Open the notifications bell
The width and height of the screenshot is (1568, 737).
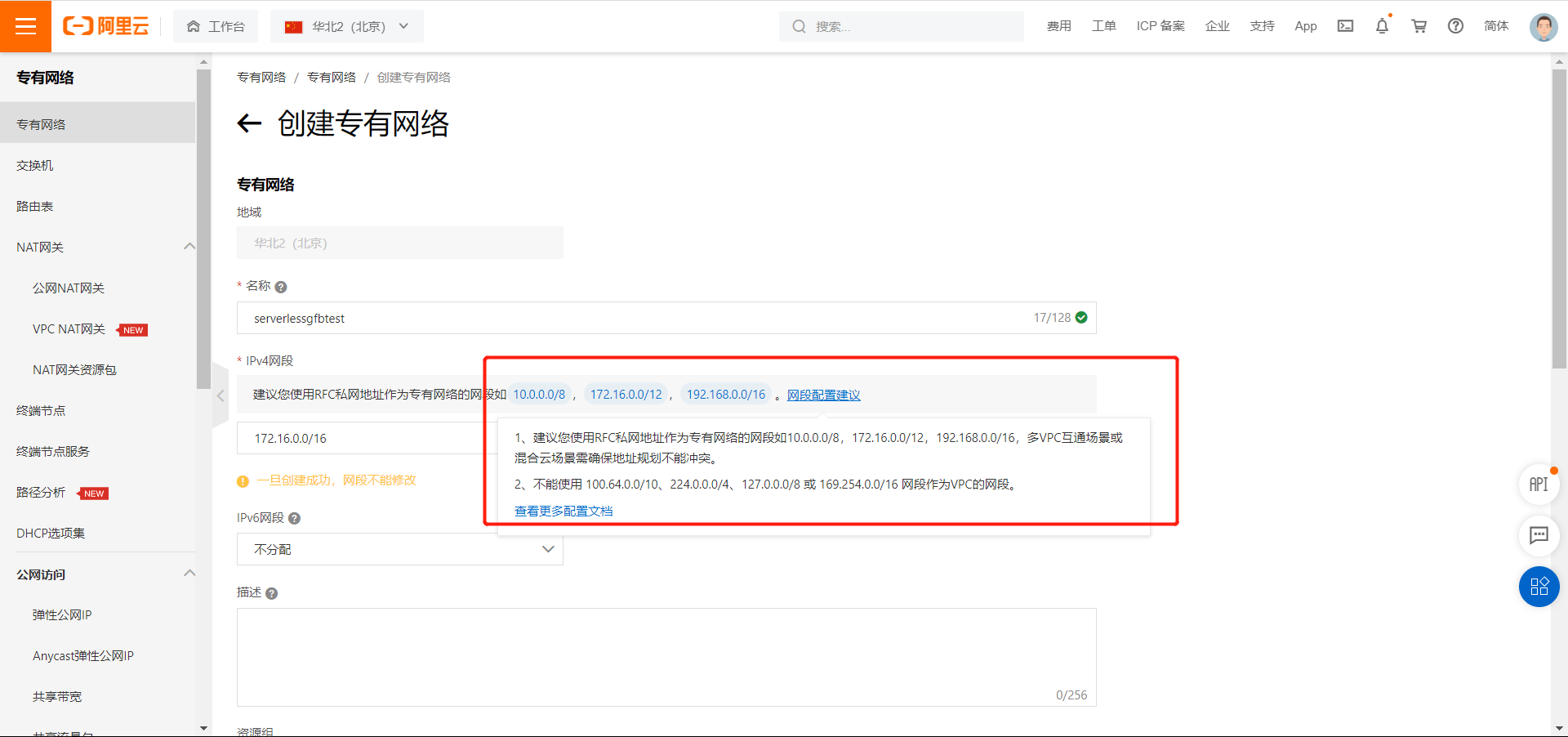point(1381,25)
